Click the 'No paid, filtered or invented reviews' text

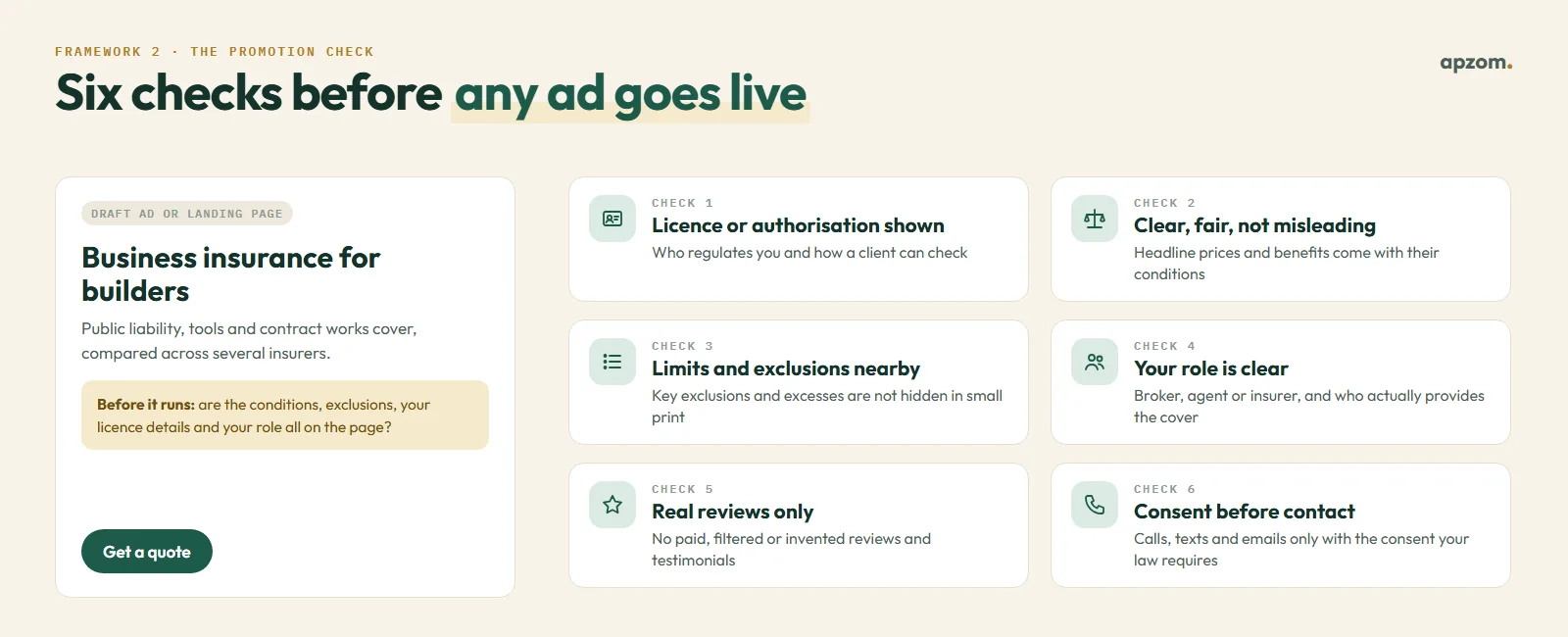tap(791, 550)
